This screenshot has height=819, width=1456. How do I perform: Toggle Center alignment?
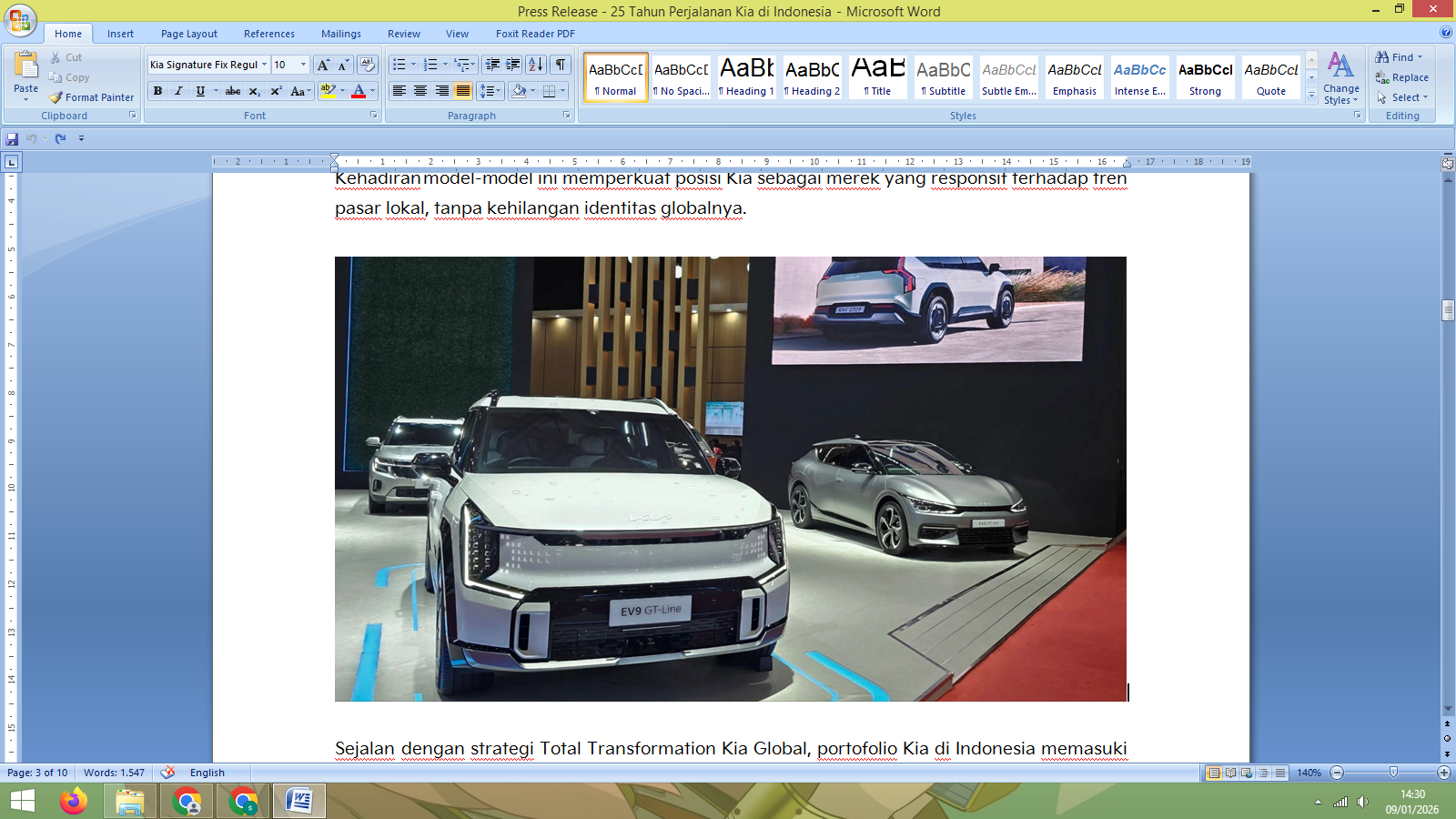[x=420, y=91]
